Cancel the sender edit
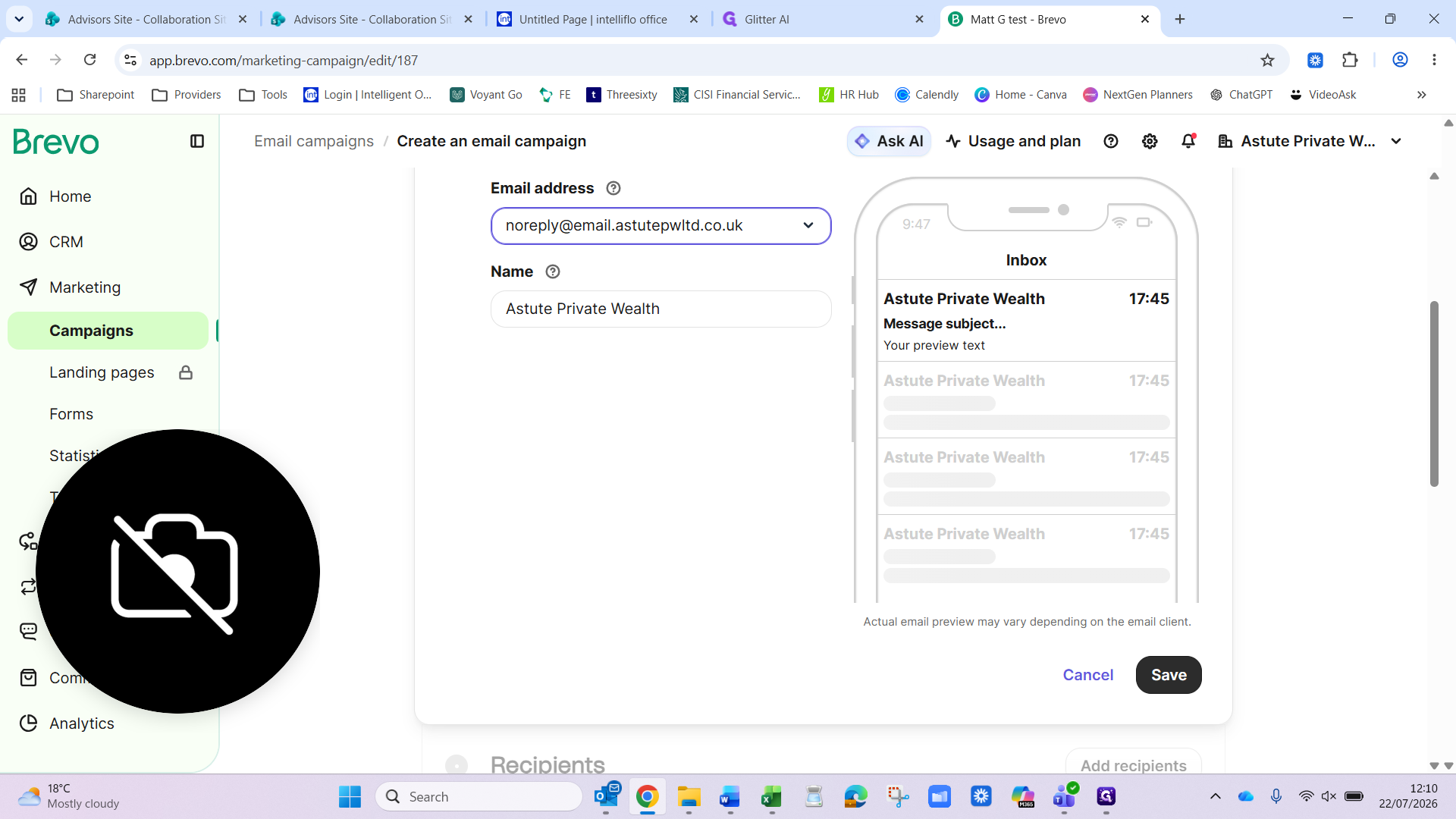Viewport: 1456px width, 819px height. point(1088,675)
